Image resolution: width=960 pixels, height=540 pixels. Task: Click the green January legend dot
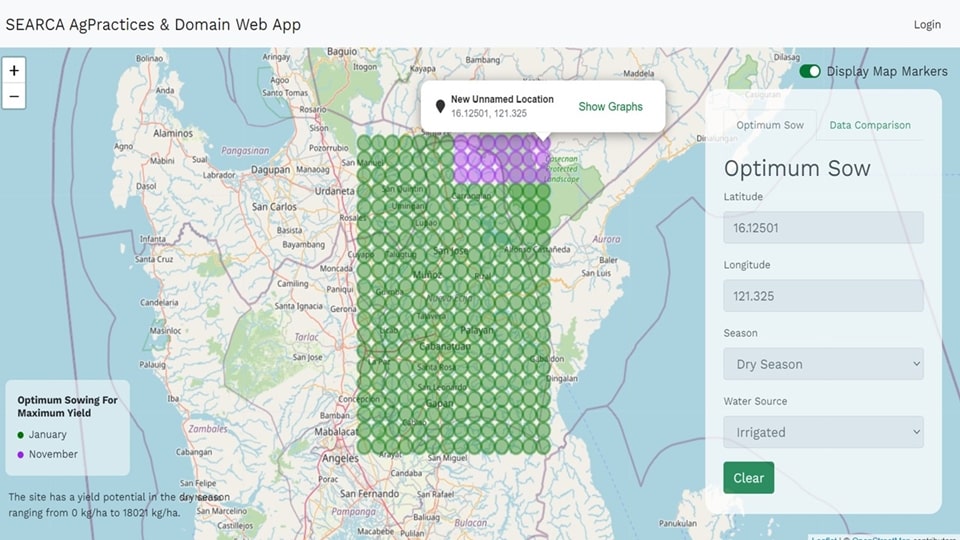click(x=21, y=435)
